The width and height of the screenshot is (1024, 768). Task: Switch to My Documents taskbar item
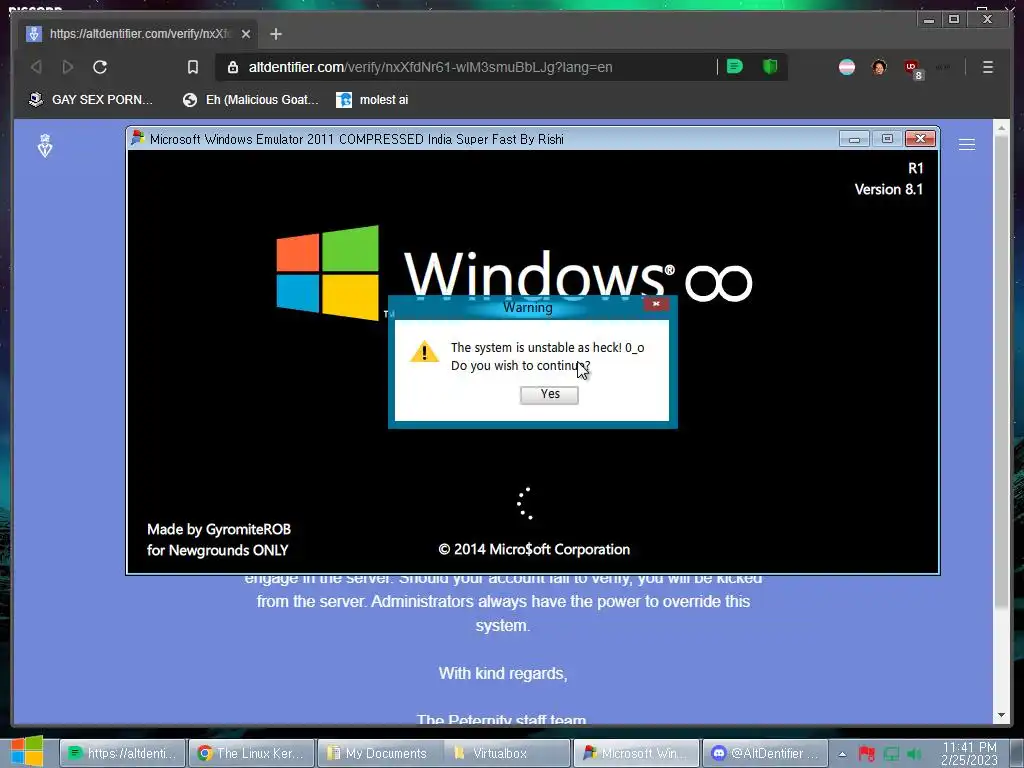pyautogui.click(x=379, y=753)
